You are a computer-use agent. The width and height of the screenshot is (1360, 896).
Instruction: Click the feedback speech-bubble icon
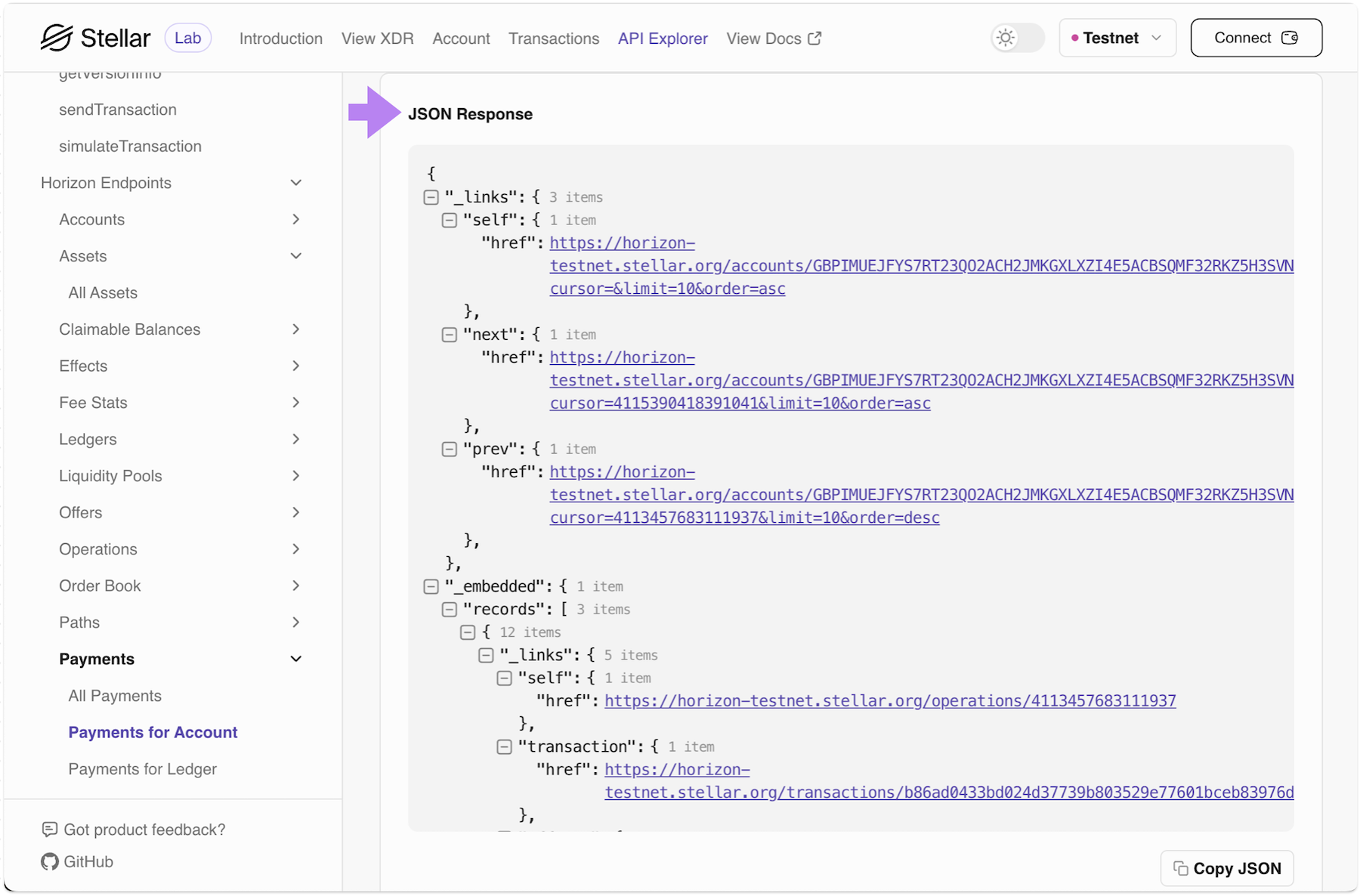pyautogui.click(x=50, y=830)
